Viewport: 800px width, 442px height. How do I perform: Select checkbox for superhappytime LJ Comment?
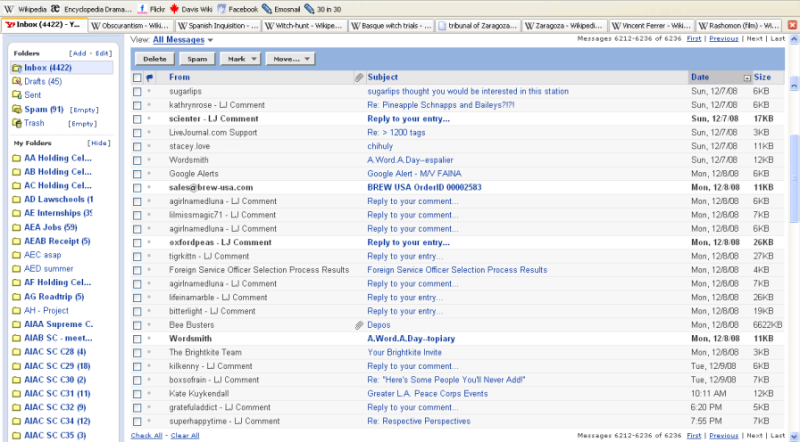[x=137, y=422]
